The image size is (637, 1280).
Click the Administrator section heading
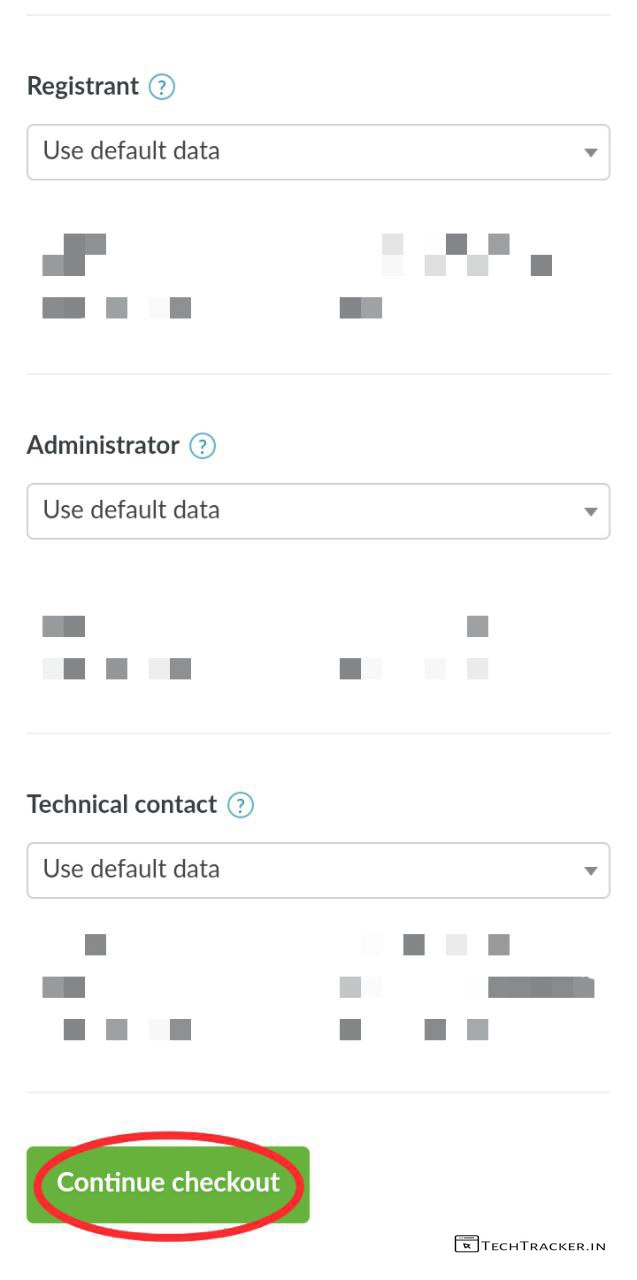(x=103, y=445)
